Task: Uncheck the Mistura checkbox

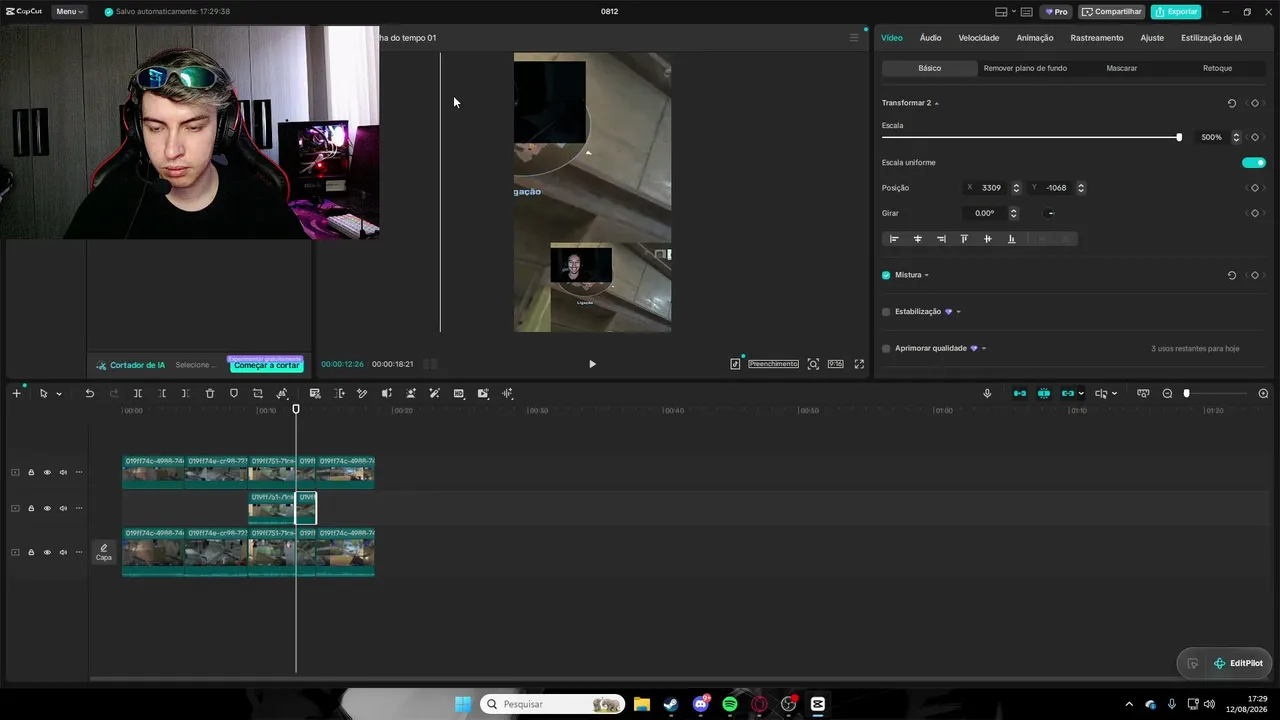Action: (886, 275)
